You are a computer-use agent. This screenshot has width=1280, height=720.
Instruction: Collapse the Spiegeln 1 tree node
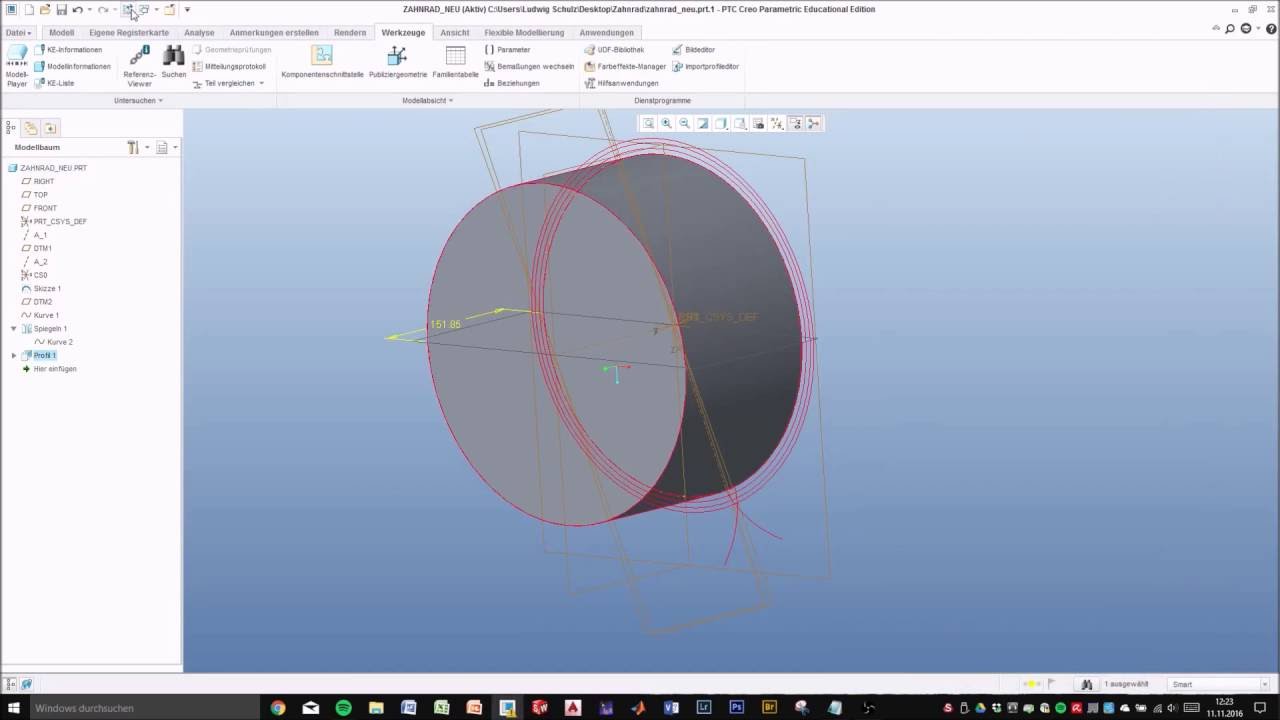point(13,328)
